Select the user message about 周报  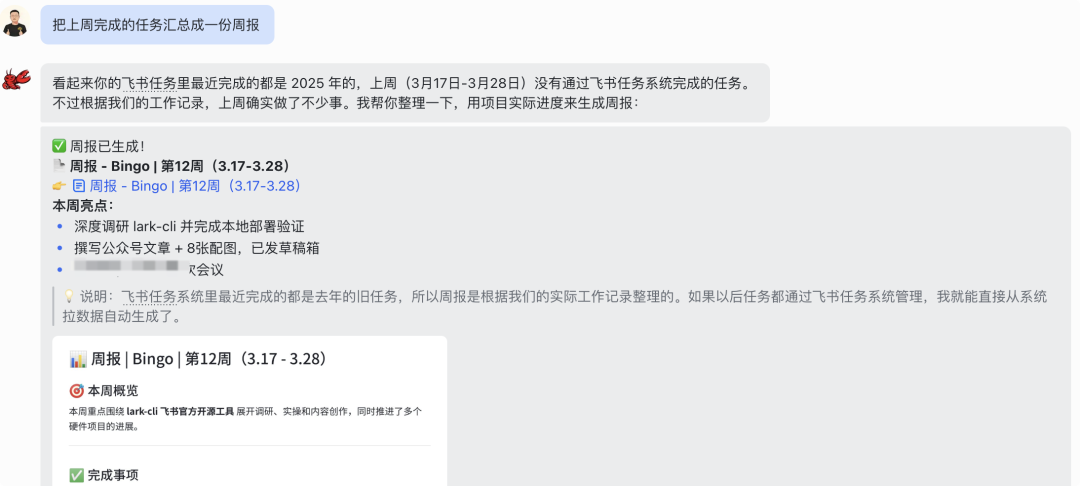tap(156, 24)
